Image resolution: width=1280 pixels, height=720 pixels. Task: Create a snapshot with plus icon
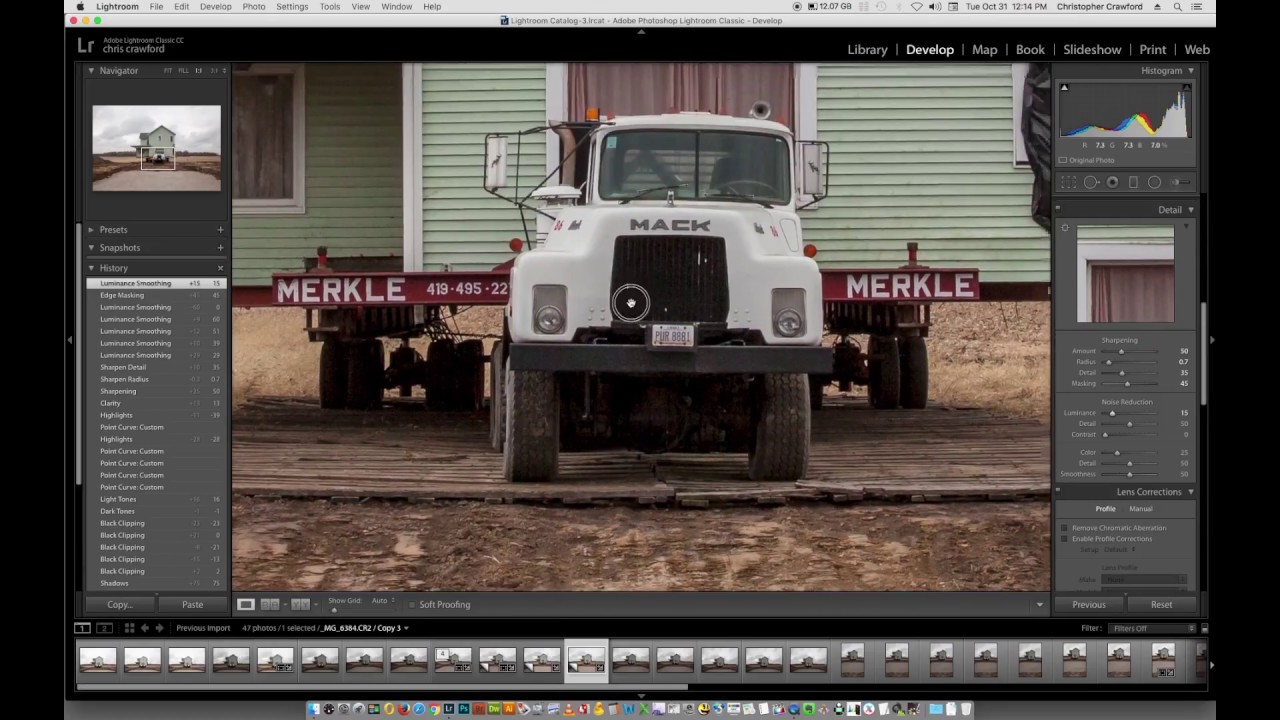click(220, 248)
